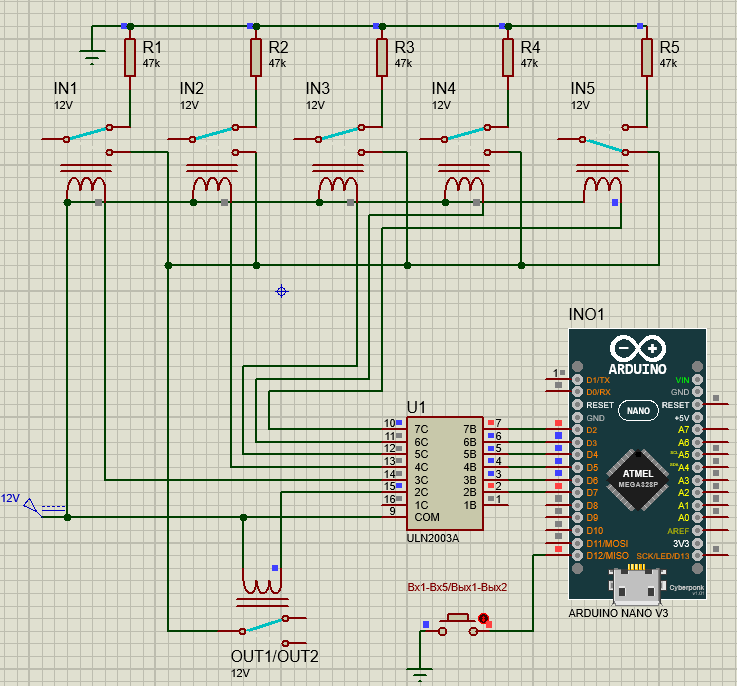This screenshot has height=686, width=737.
Task: Click the push button switch body
Action: [x=458, y=625]
